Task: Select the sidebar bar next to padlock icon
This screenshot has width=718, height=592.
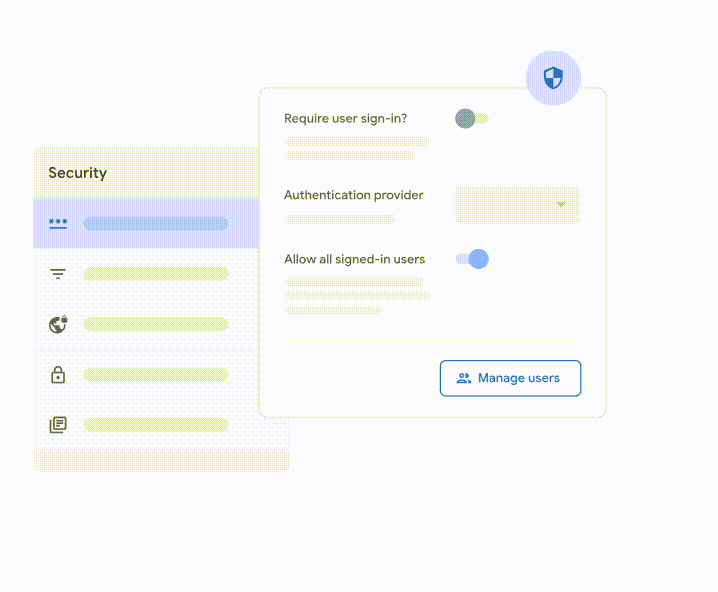Action: [x=155, y=375]
